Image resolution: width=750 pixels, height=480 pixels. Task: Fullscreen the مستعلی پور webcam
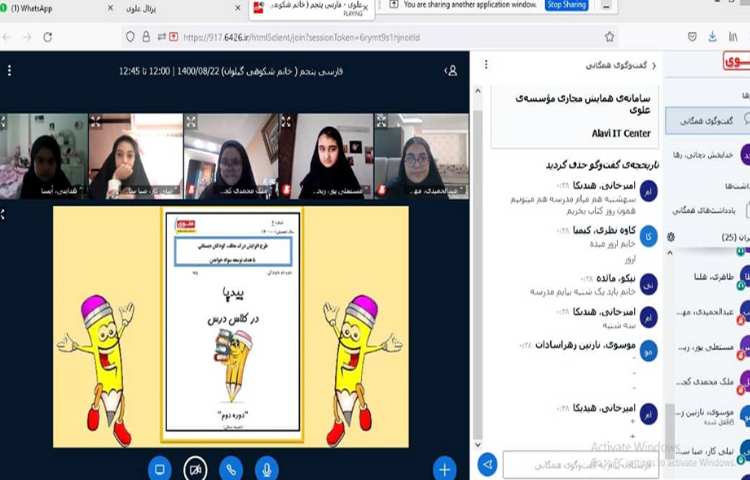(286, 121)
